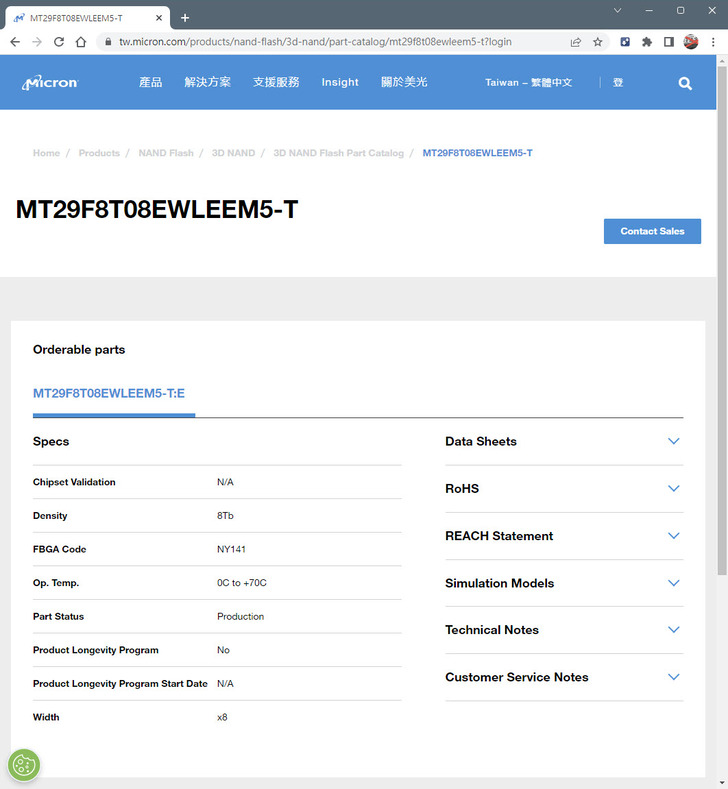Click the 0C to +70C value

(x=241, y=583)
